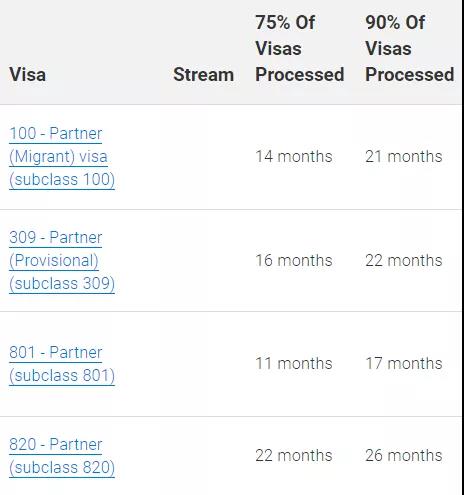Click the 14 months cell for subclass 100
Screen dimensions: 464x495
294,156
